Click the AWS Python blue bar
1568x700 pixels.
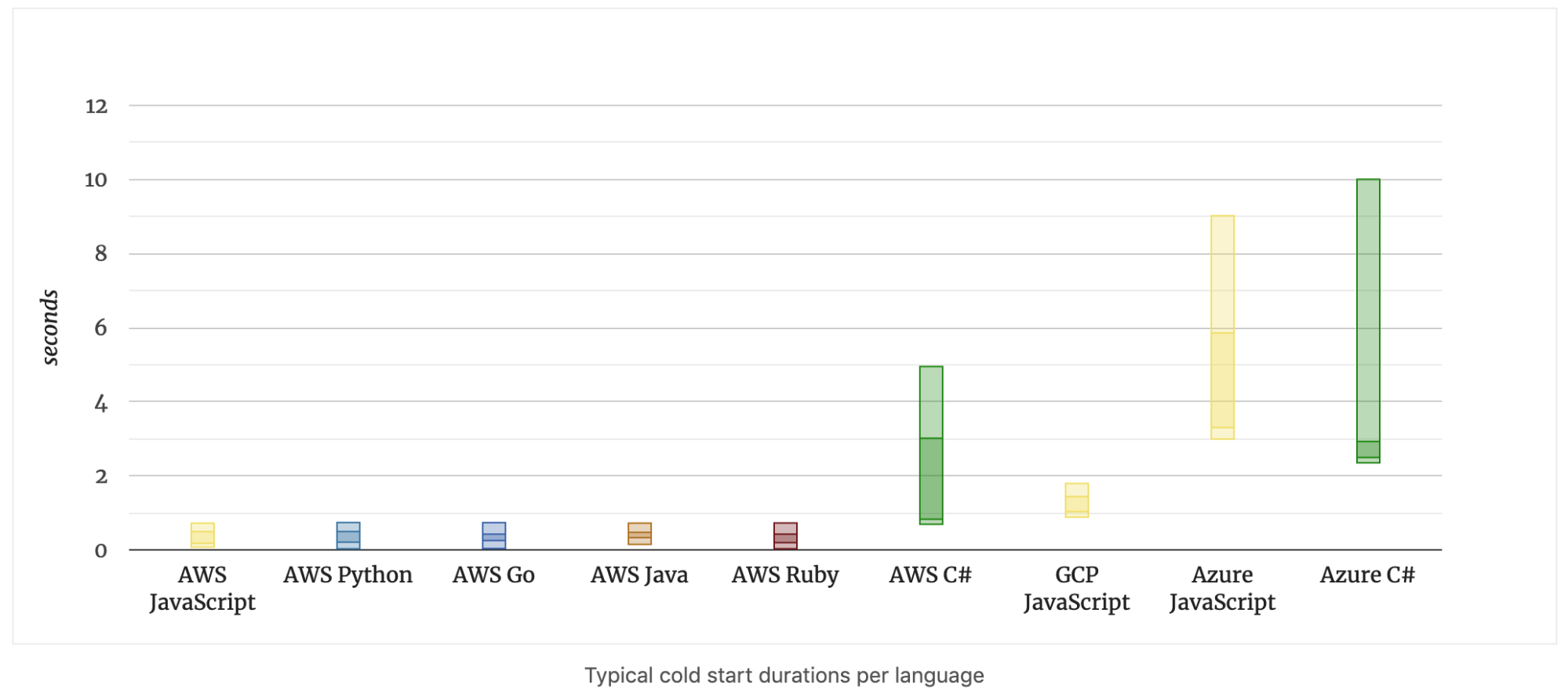point(348,535)
